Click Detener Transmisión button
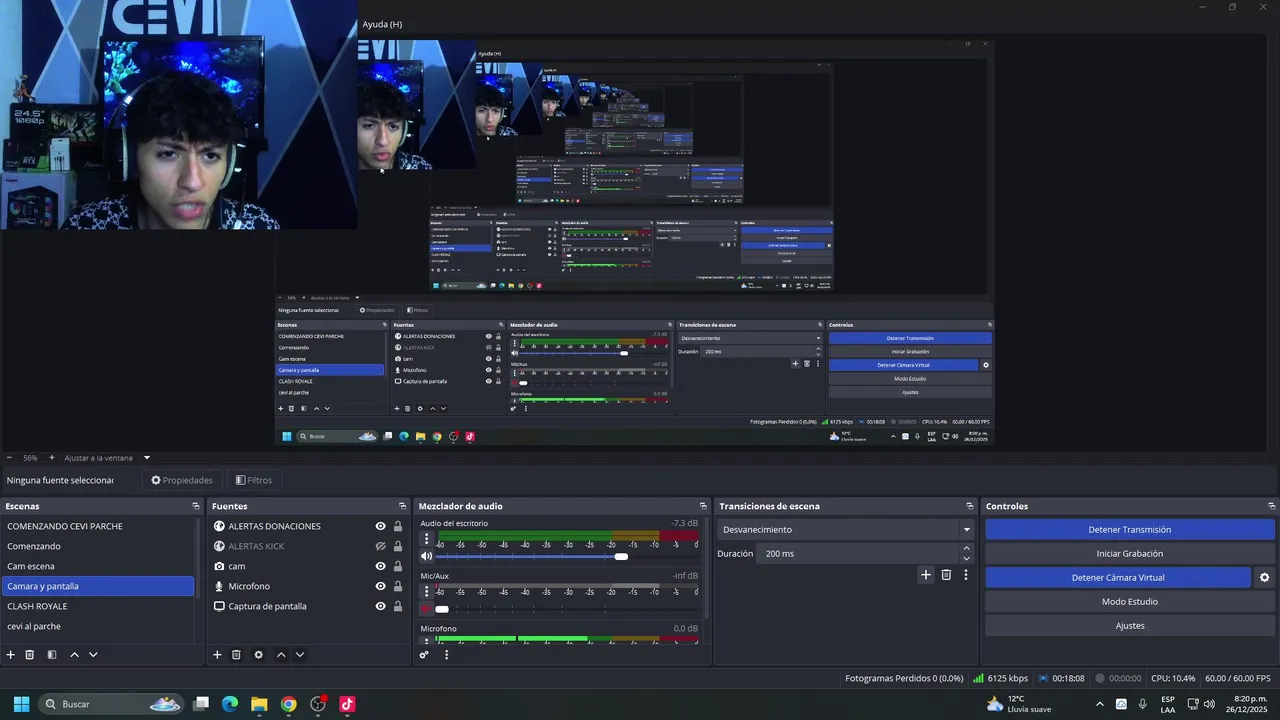This screenshot has width=1280, height=720. pyautogui.click(x=1130, y=530)
